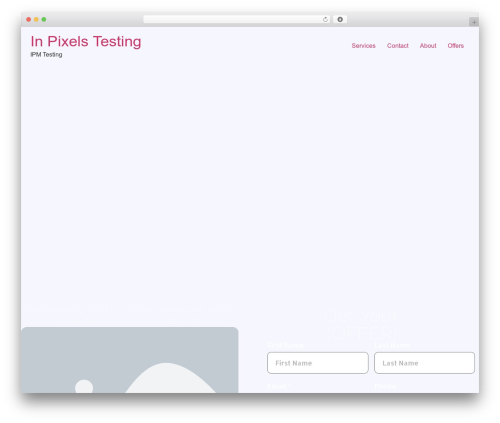
Task: Open a new tab with plus button
Action: click(x=474, y=22)
